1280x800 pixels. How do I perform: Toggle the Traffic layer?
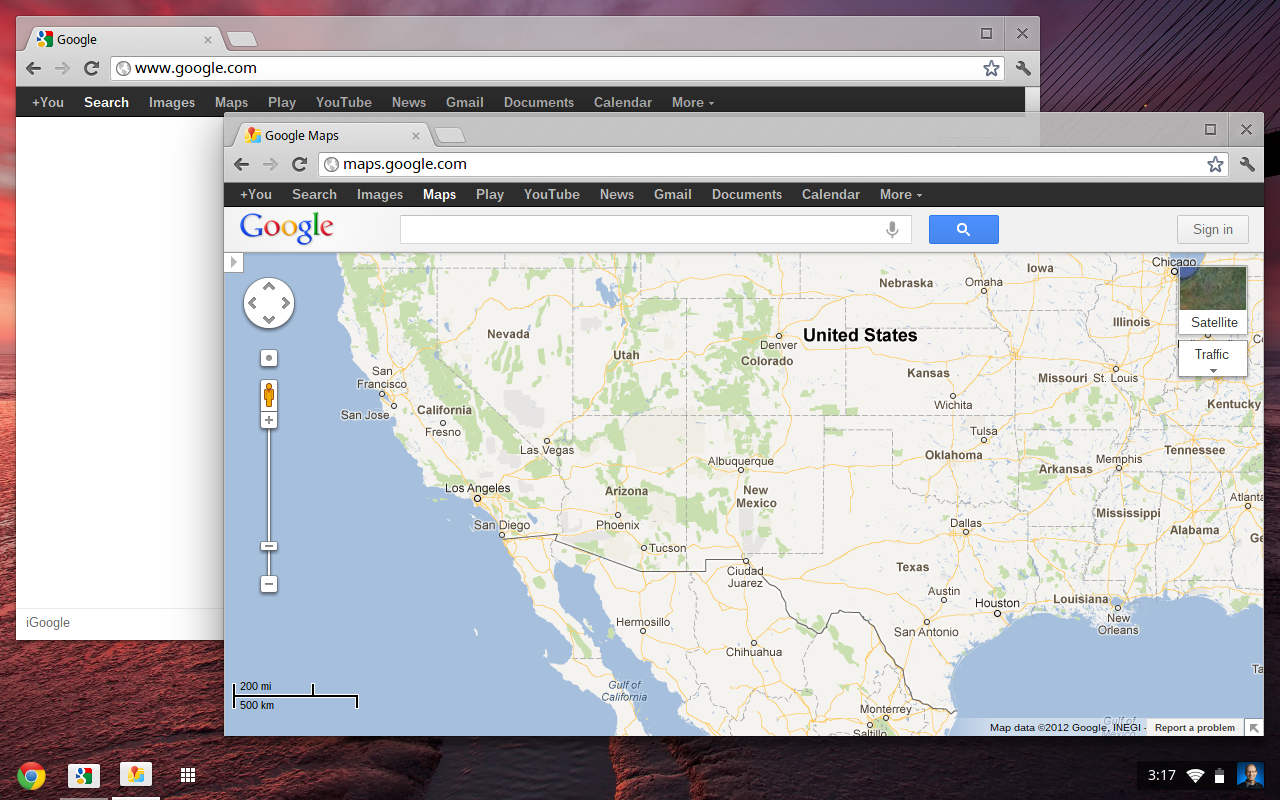1212,355
